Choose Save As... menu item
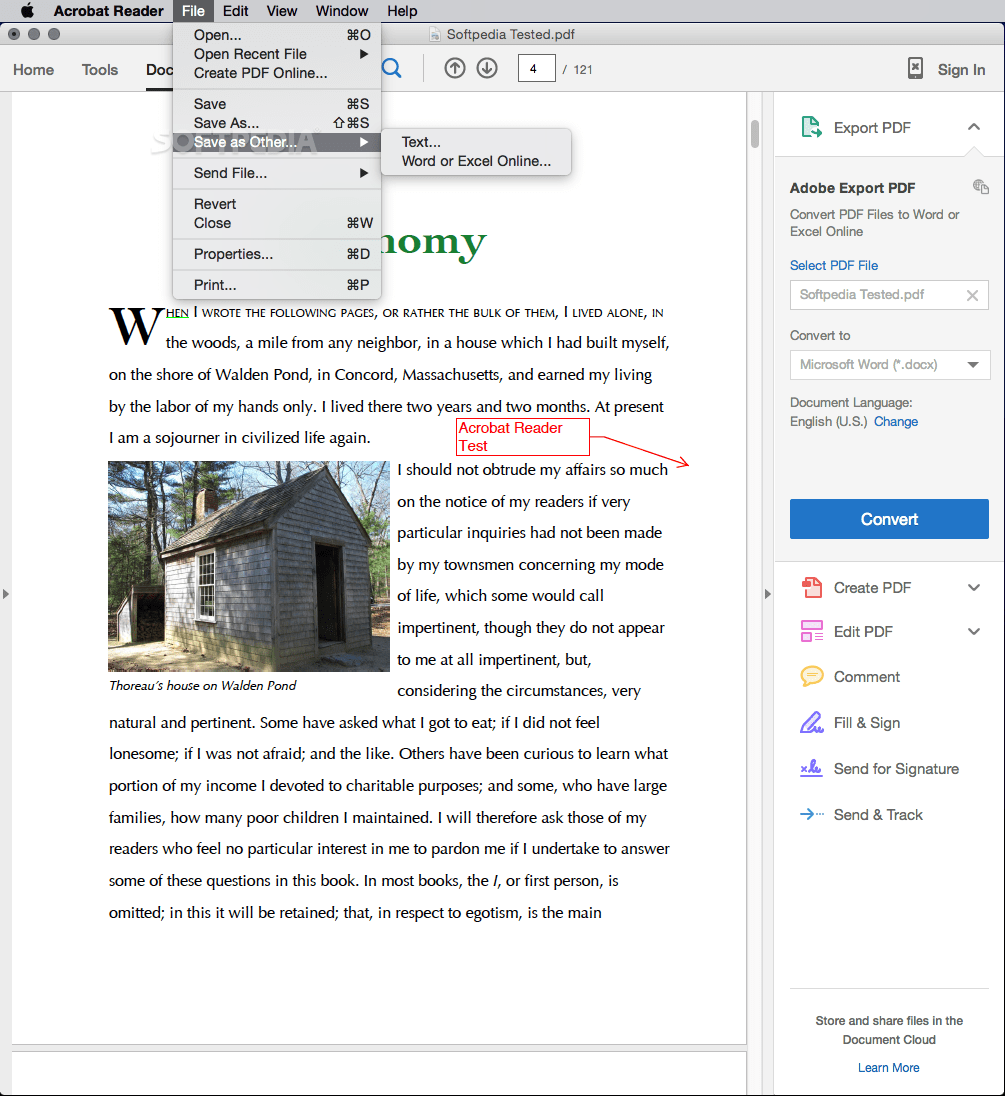1005x1096 pixels. (277, 122)
